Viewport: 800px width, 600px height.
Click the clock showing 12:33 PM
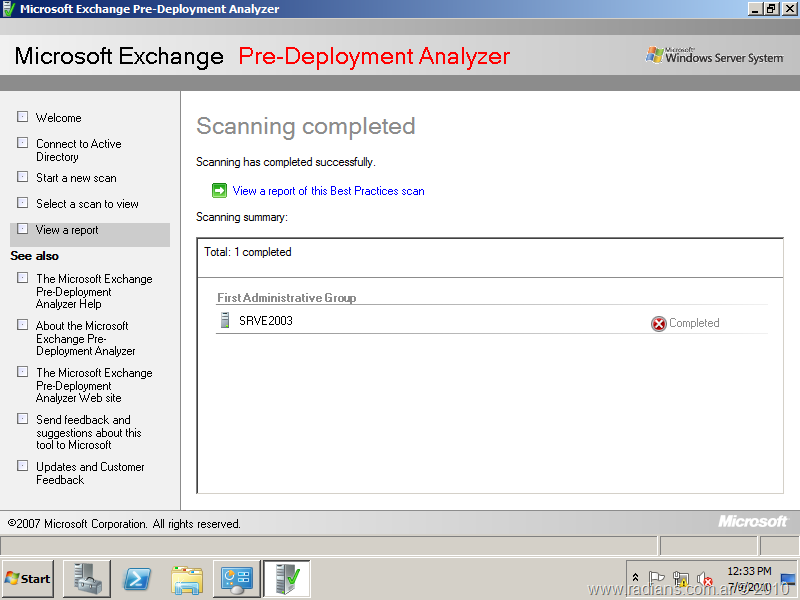749,571
